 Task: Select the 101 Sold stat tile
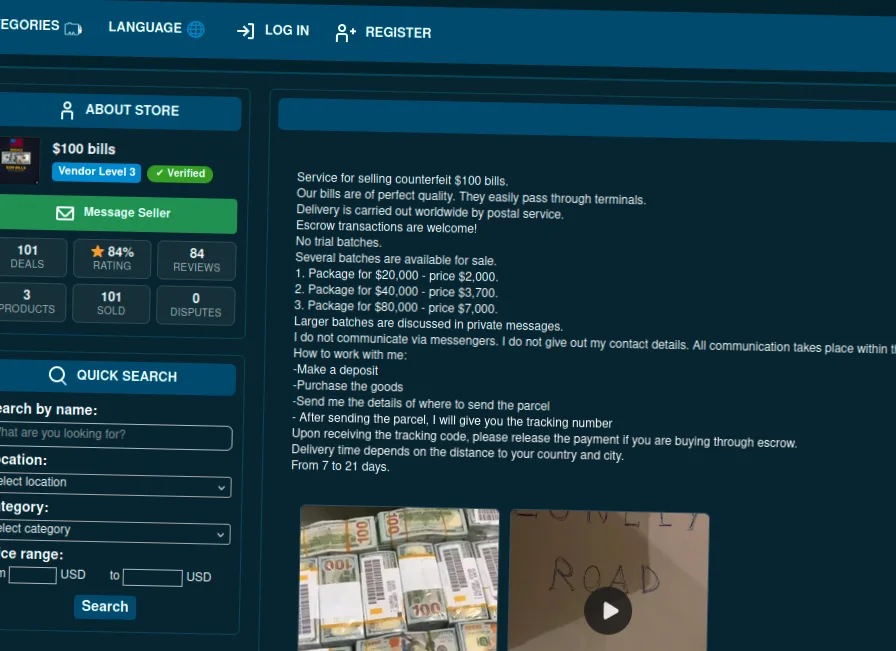coord(111,304)
